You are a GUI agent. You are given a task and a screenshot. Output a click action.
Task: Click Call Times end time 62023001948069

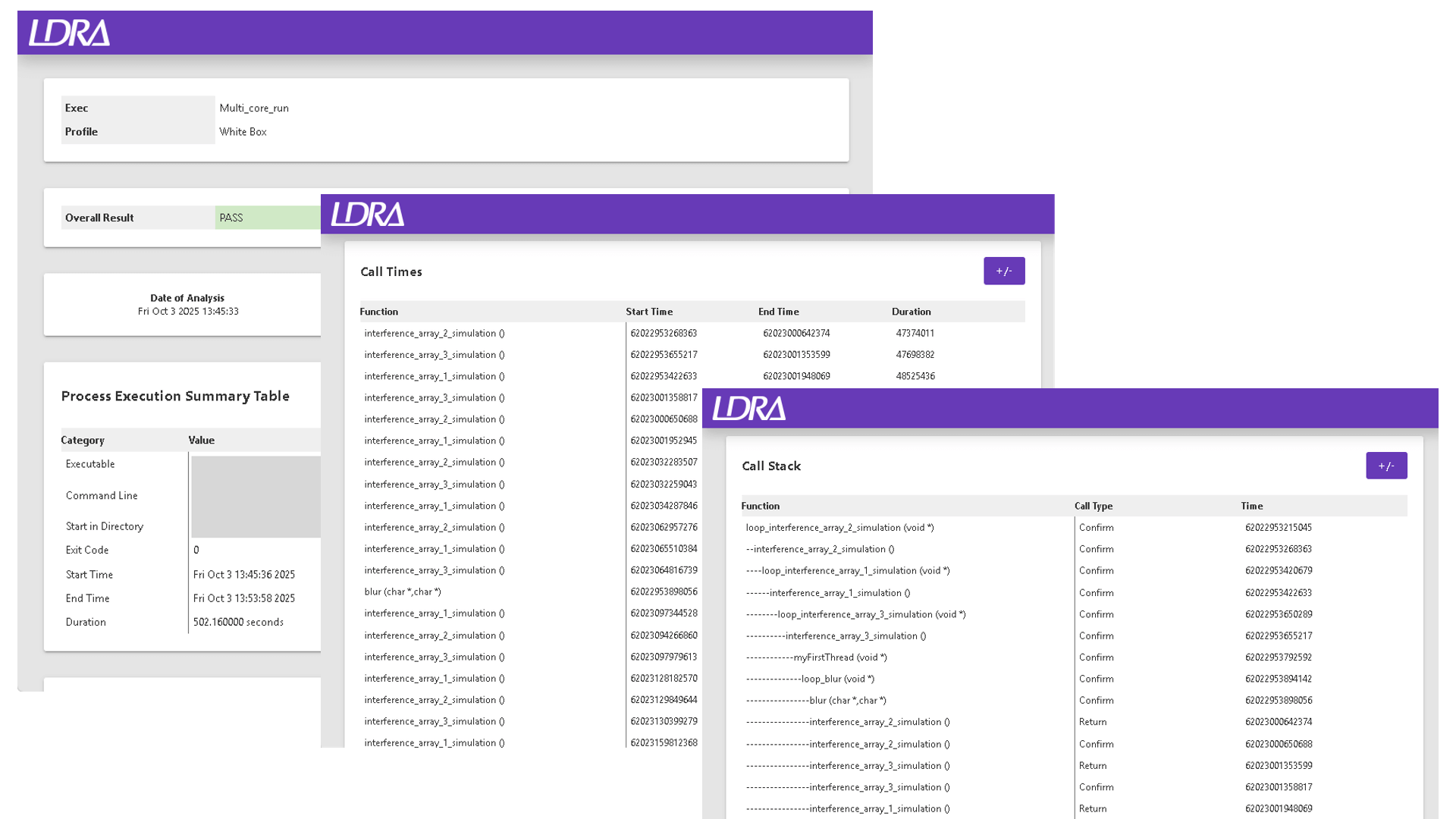coord(796,376)
